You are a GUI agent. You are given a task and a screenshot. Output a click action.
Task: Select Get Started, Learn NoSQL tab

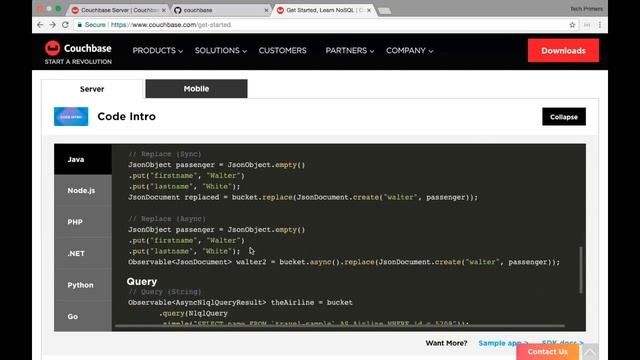(323, 10)
